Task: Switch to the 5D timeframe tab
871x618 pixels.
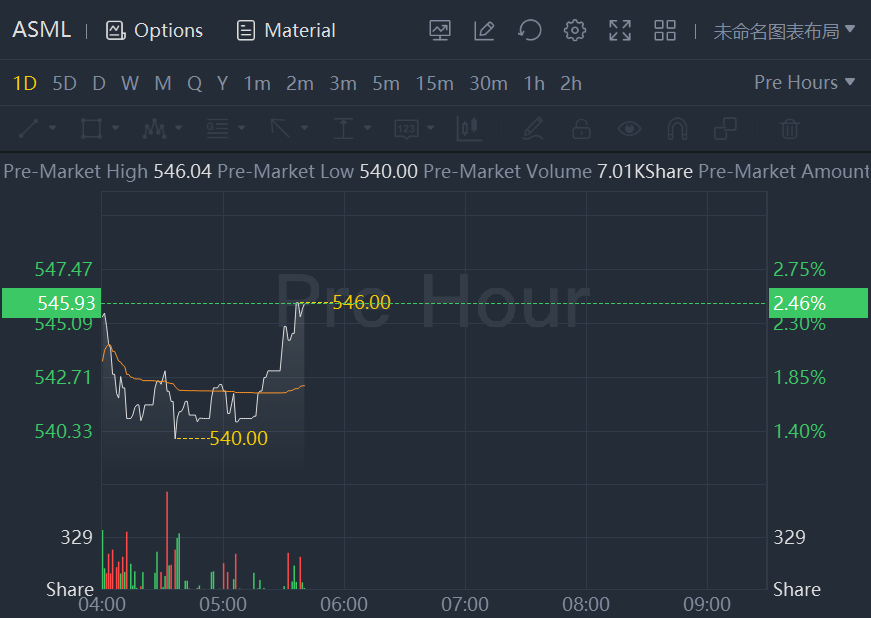Action: pyautogui.click(x=64, y=84)
